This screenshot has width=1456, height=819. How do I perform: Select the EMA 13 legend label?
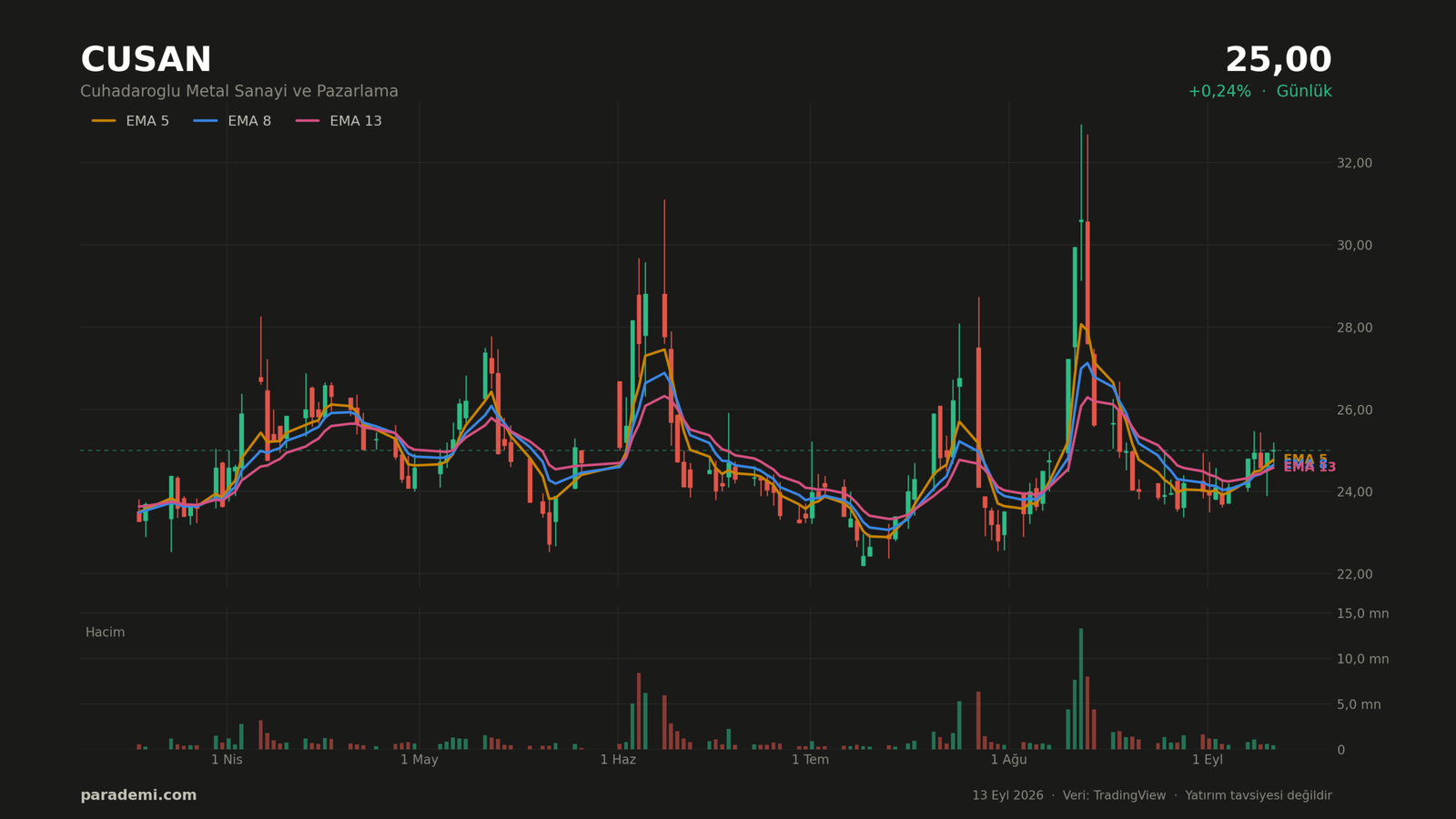coord(356,121)
